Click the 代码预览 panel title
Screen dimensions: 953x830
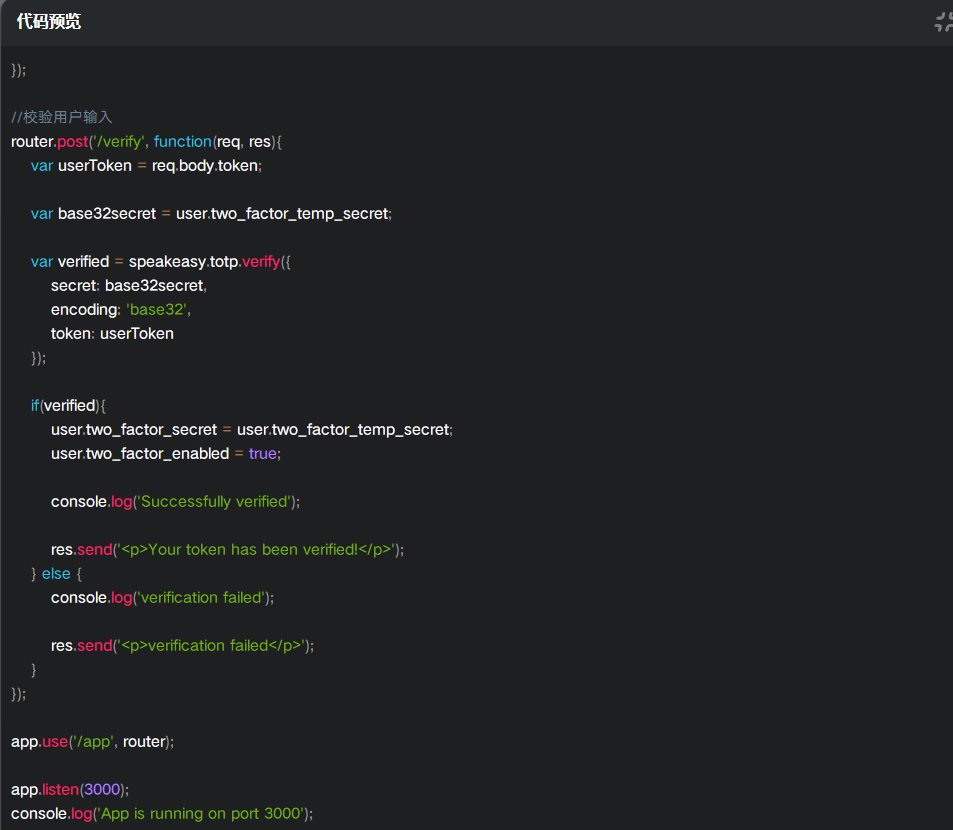tap(49, 22)
